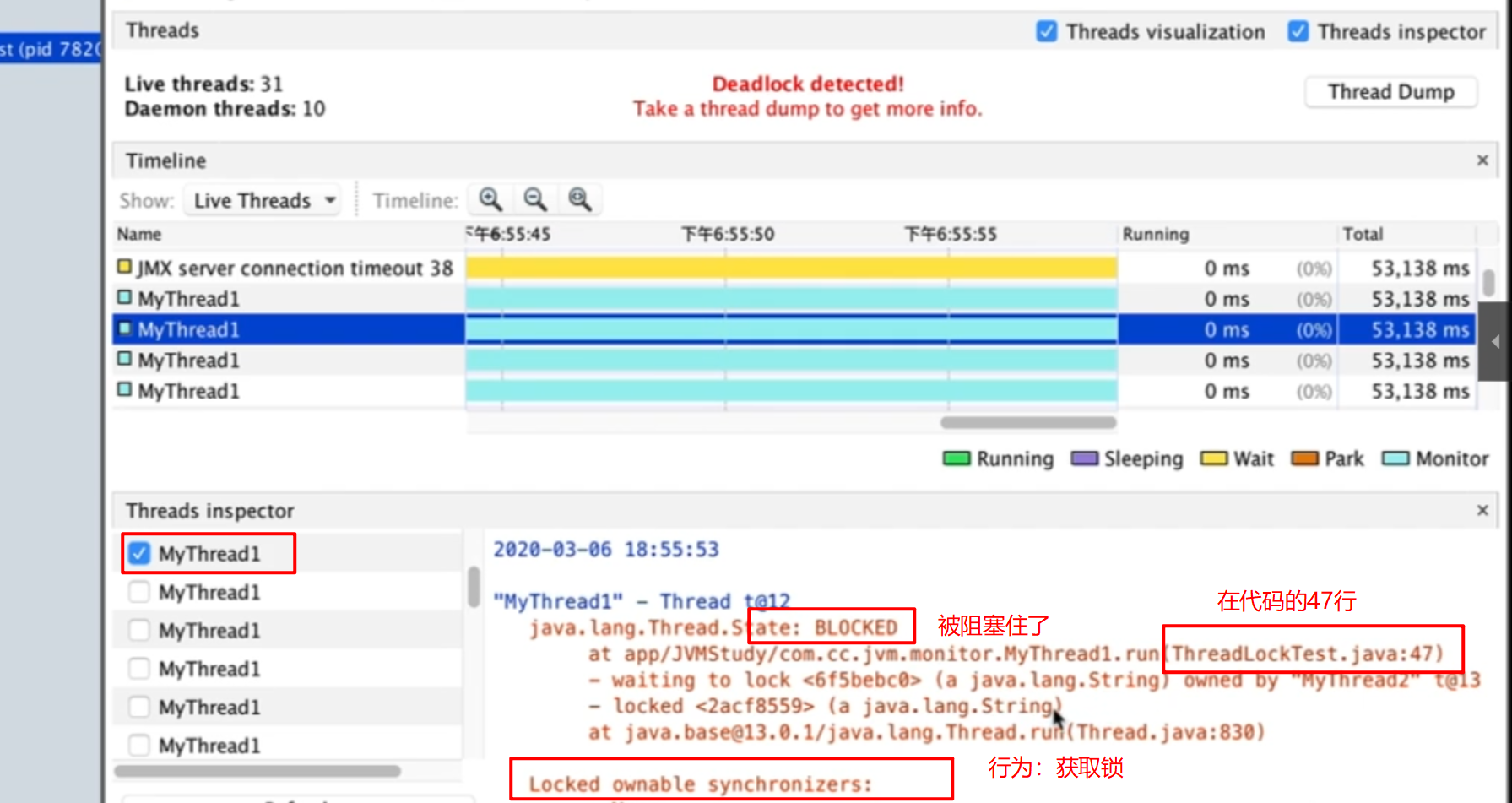Image resolution: width=1512 pixels, height=803 pixels.
Task: Click the orange Park legend swatch
Action: [1305, 458]
